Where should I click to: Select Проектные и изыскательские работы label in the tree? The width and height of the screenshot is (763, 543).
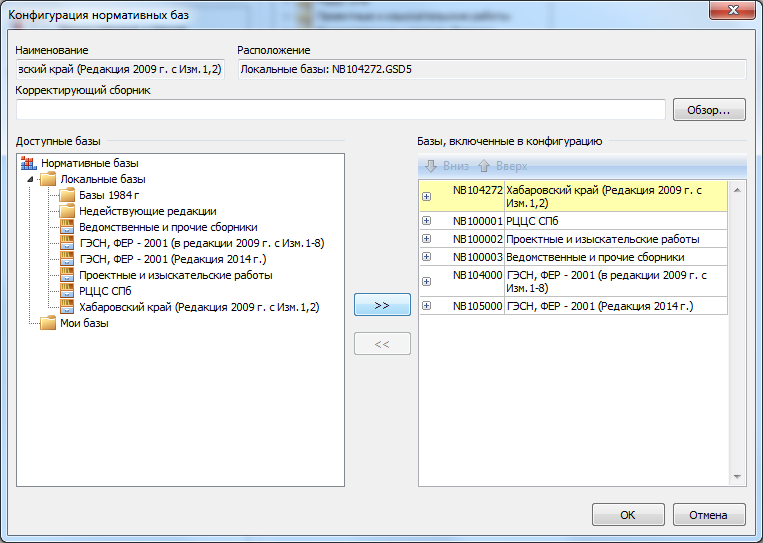click(176, 275)
